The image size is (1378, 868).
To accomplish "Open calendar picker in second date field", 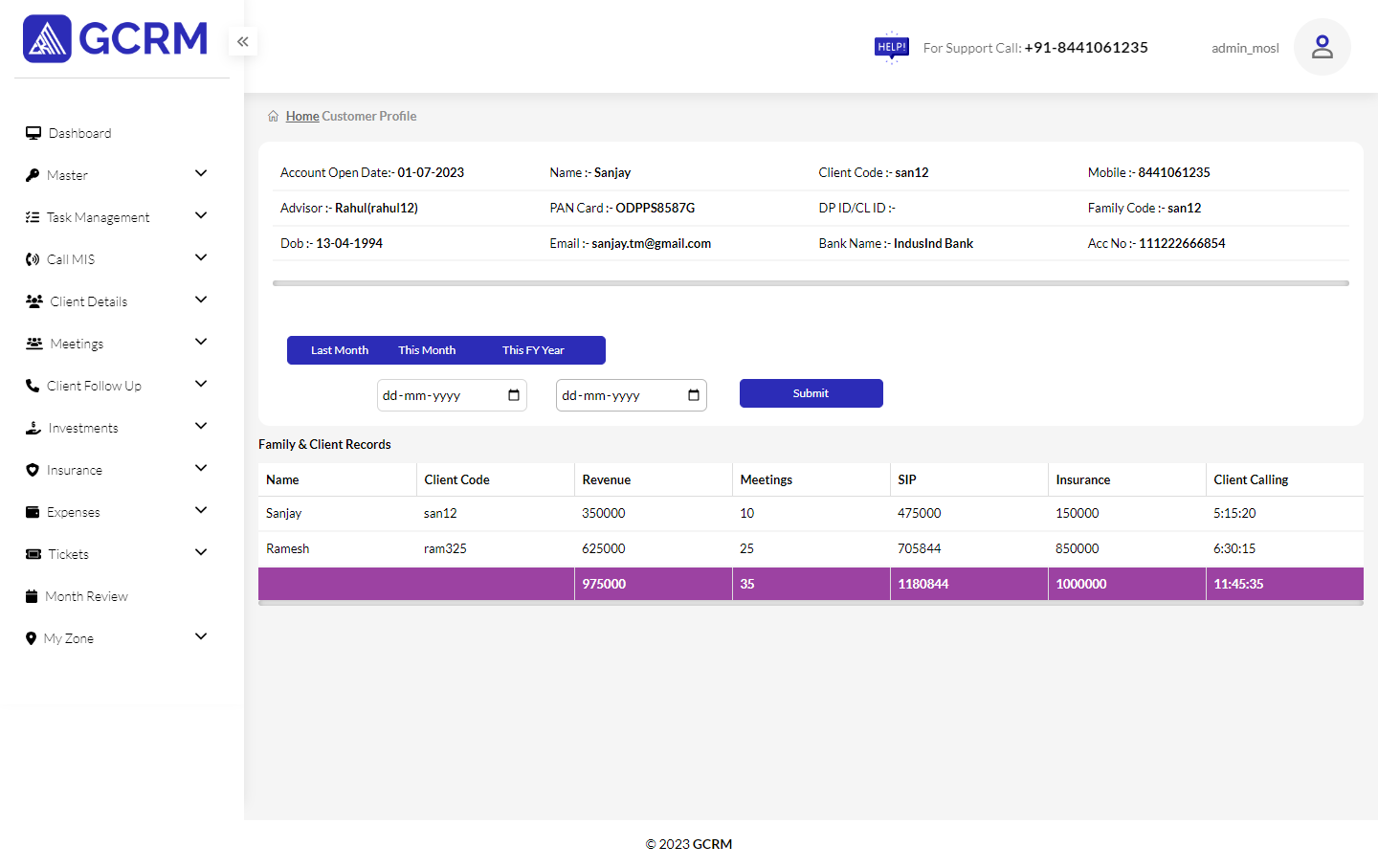I will [694, 395].
